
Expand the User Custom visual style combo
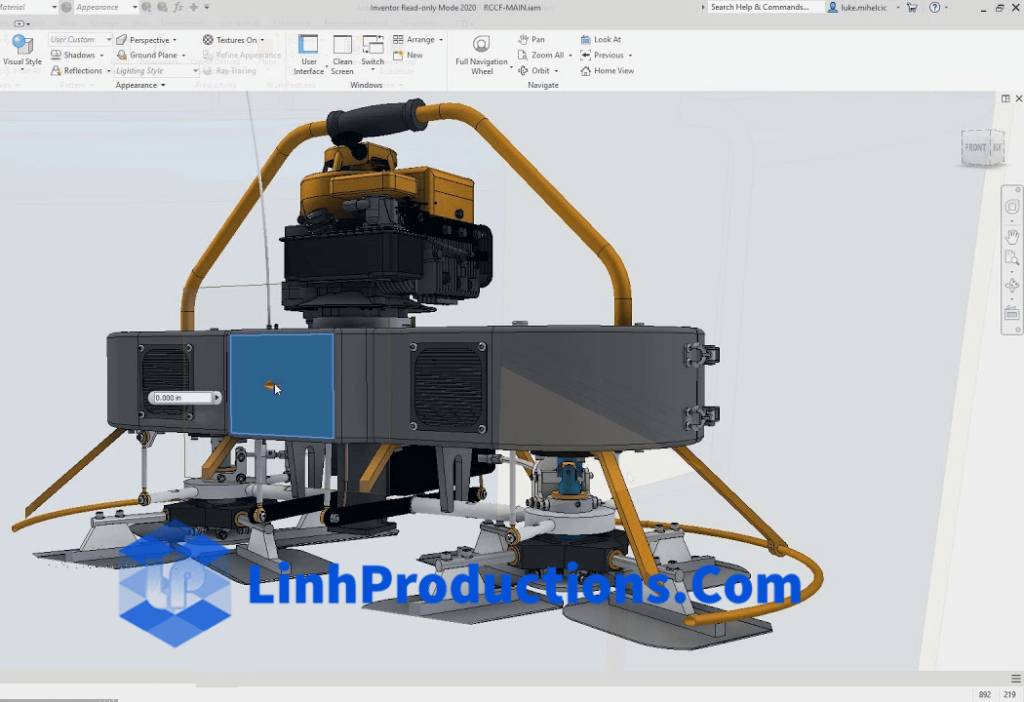(108, 40)
